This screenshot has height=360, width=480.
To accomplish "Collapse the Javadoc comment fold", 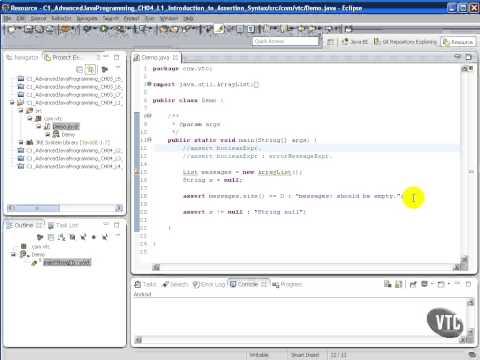I will tap(149, 116).
